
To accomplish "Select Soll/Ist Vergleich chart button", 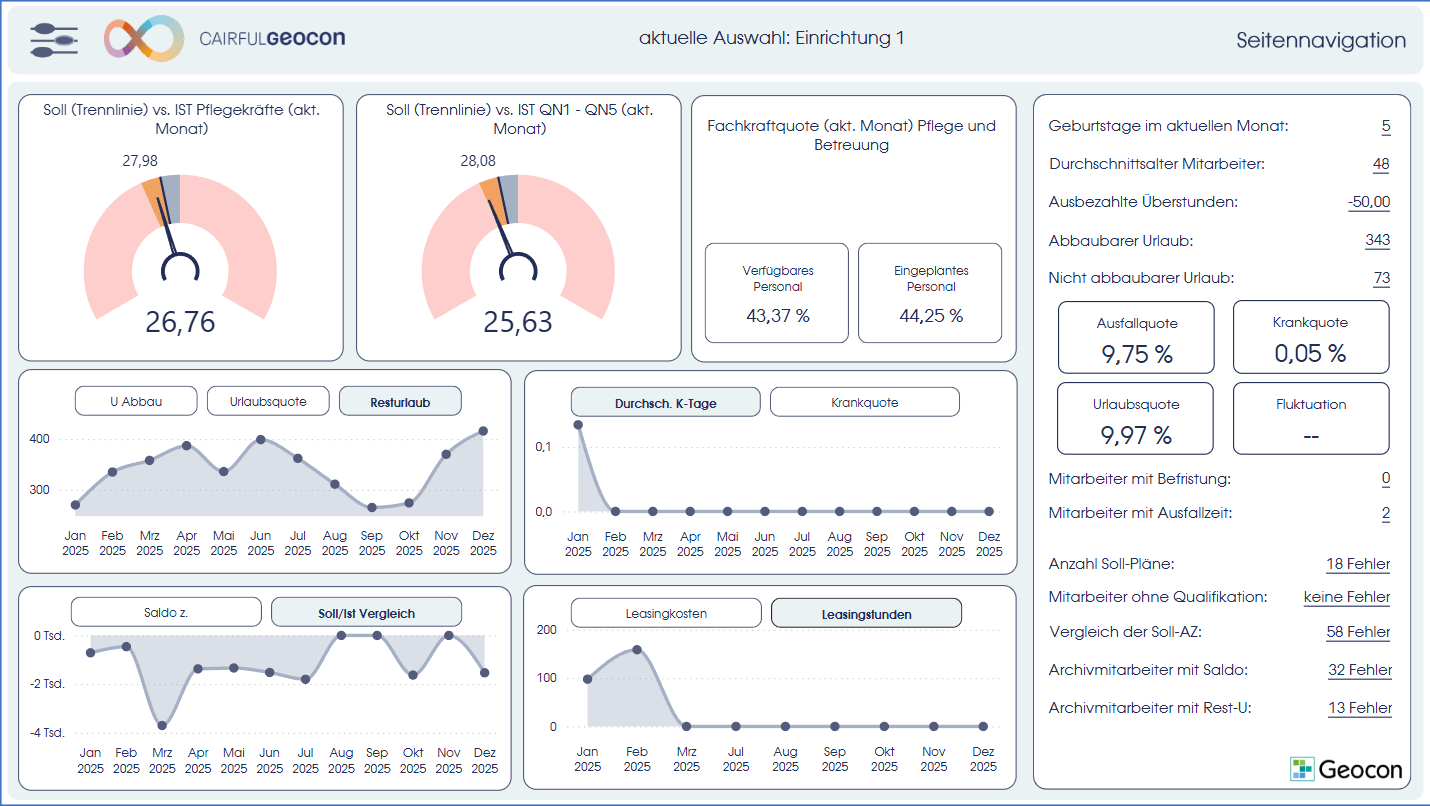I will [x=366, y=613].
